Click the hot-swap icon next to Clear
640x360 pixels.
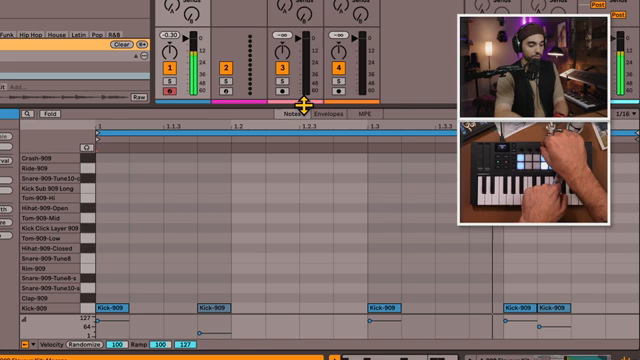[142, 44]
